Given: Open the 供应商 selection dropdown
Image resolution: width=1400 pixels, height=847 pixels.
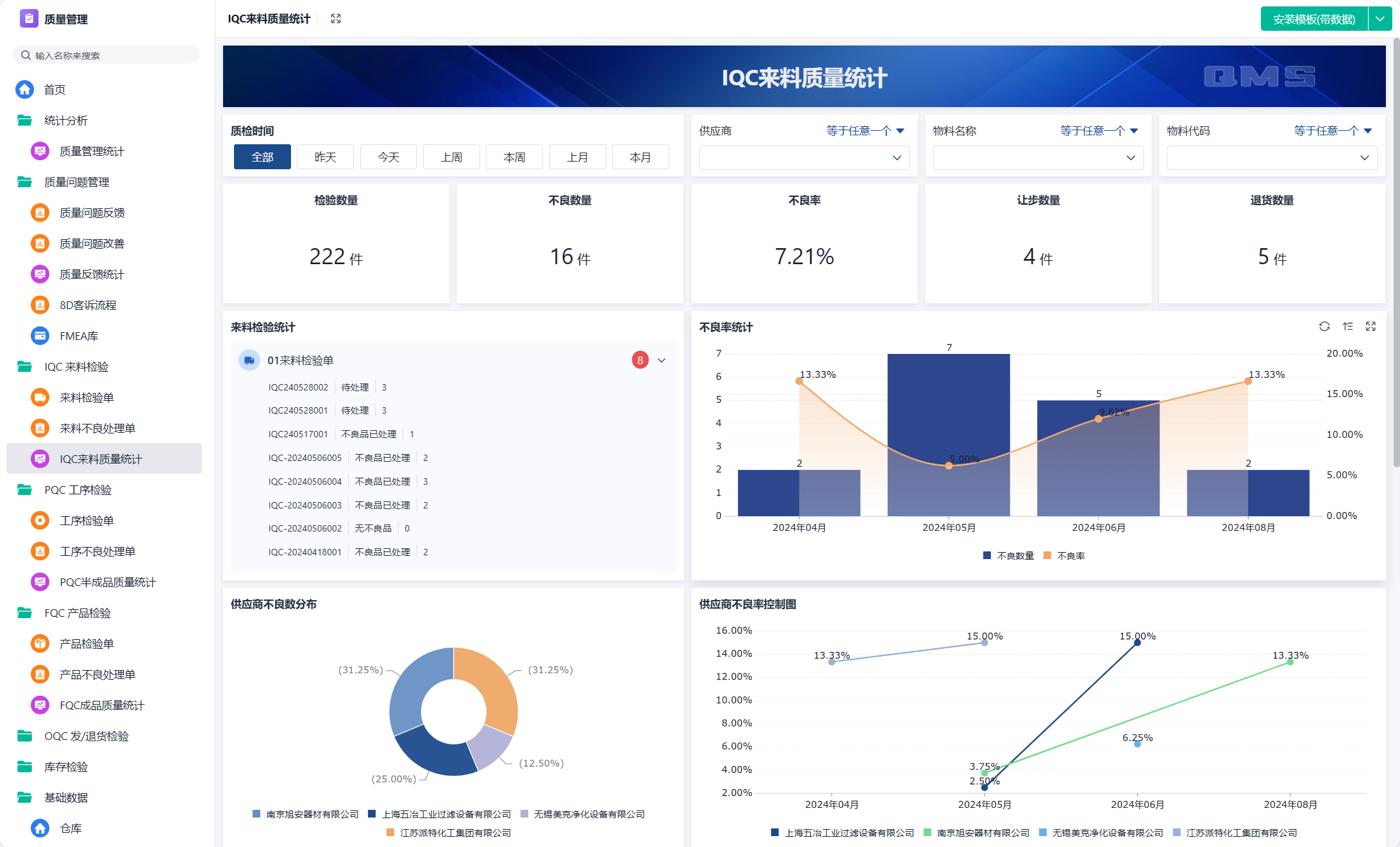Looking at the screenshot, I should (x=804, y=158).
